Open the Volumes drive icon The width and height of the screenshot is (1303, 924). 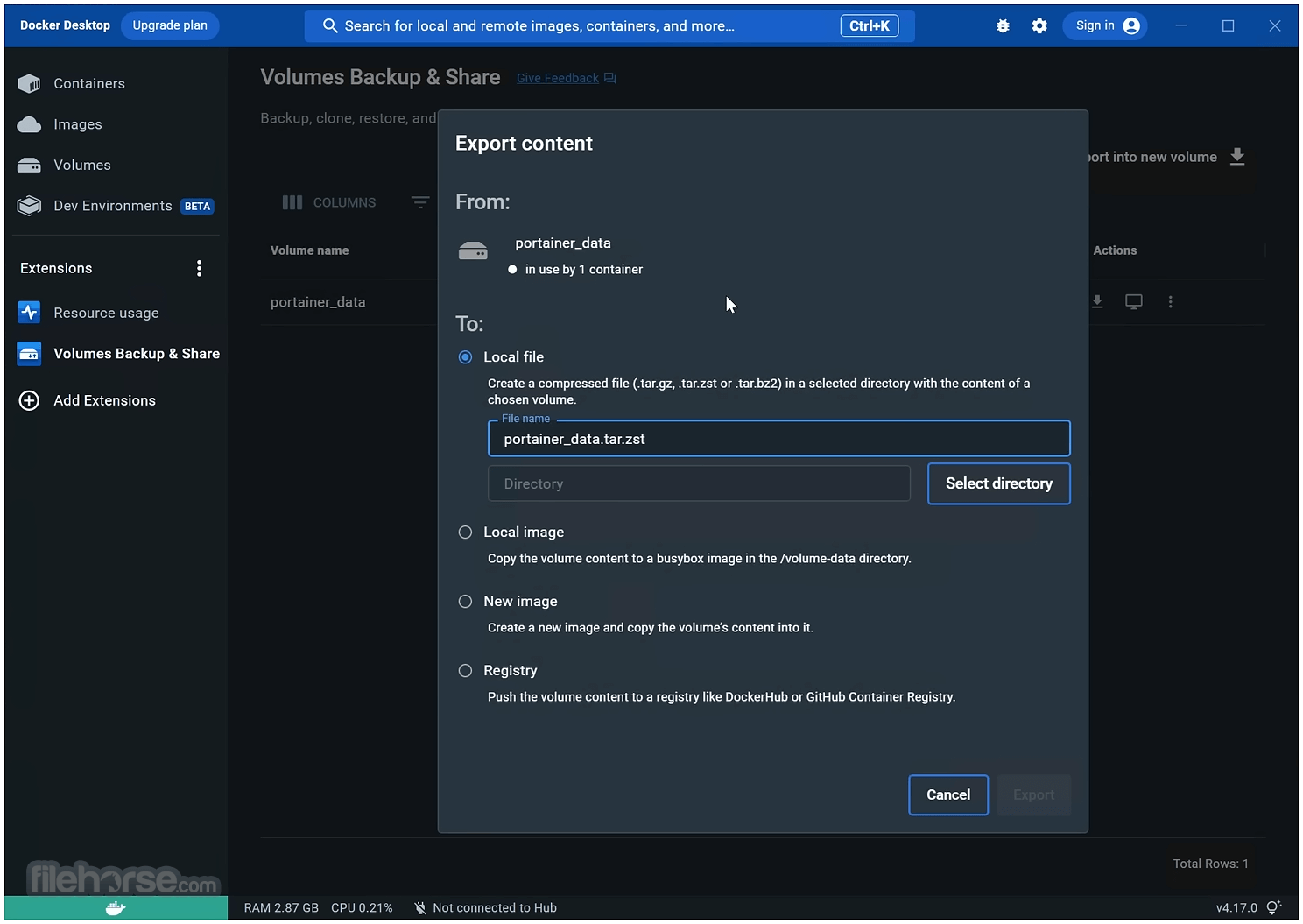tap(29, 165)
